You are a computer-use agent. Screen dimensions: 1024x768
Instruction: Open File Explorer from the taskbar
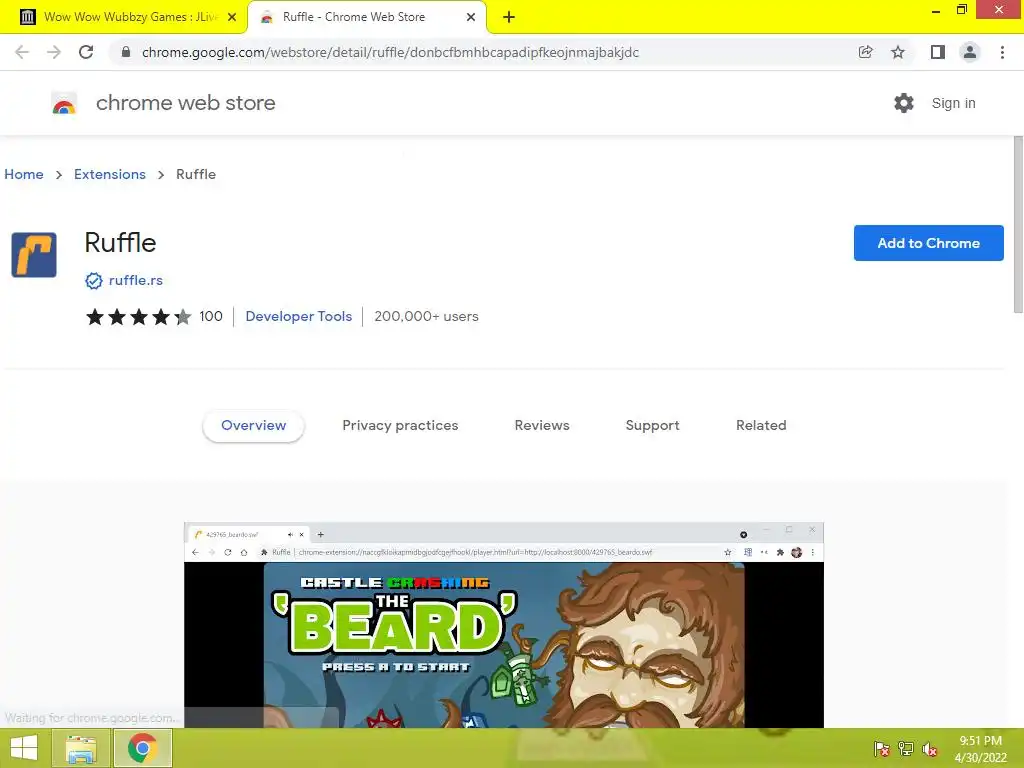[x=80, y=748]
